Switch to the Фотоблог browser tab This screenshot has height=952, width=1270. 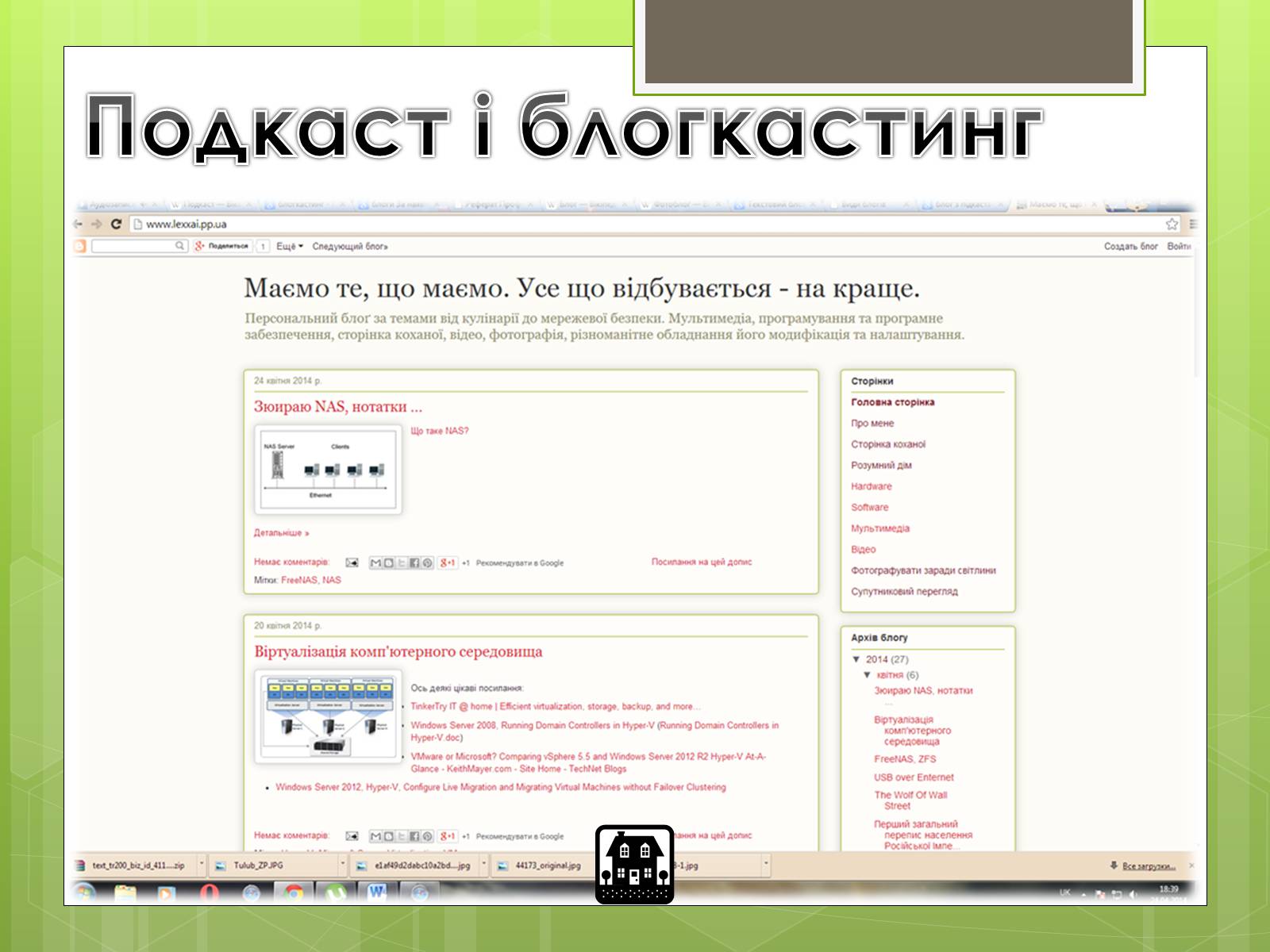[x=683, y=205]
